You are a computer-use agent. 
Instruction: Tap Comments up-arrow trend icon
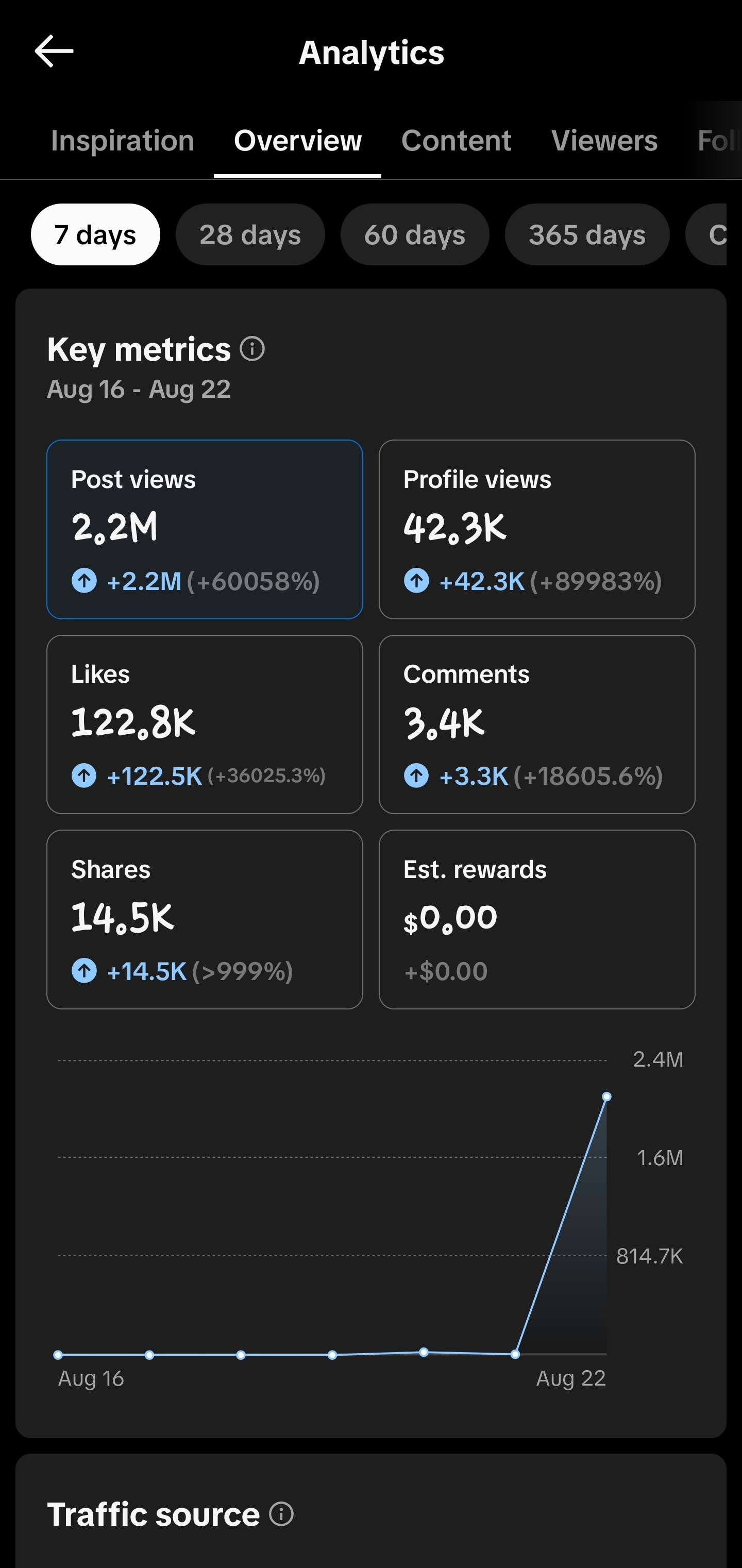(x=416, y=775)
